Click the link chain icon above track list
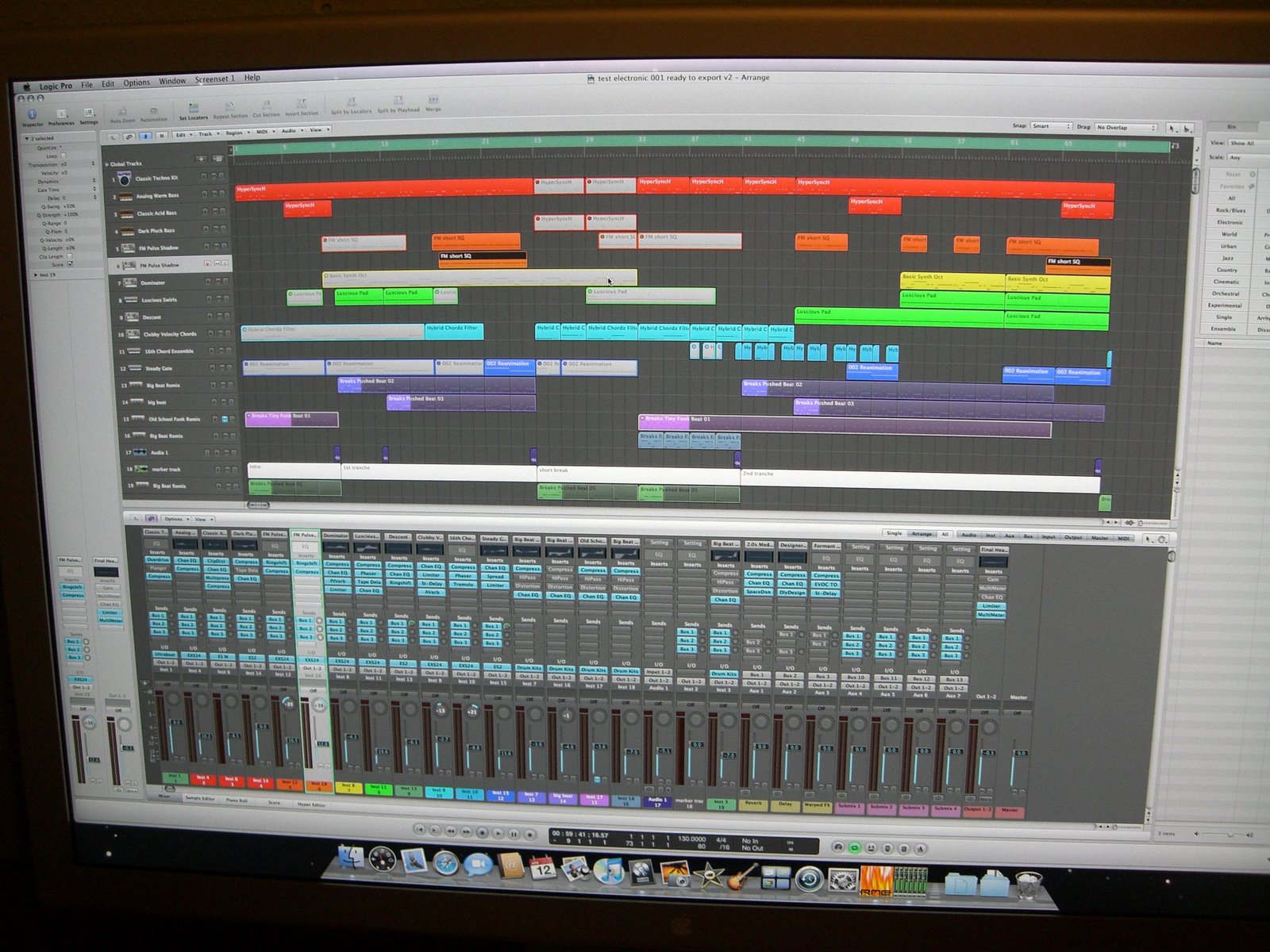The height and width of the screenshot is (952, 1270). [129, 136]
